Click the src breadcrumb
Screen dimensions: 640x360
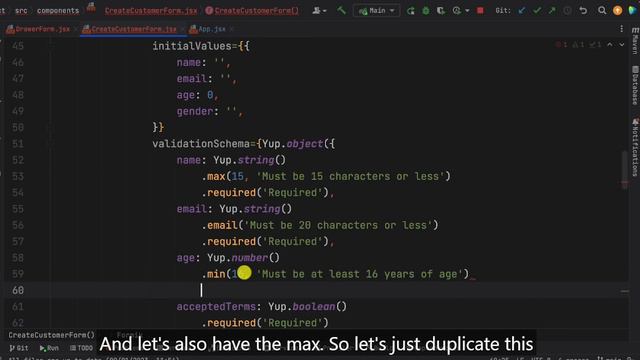pos(21,11)
